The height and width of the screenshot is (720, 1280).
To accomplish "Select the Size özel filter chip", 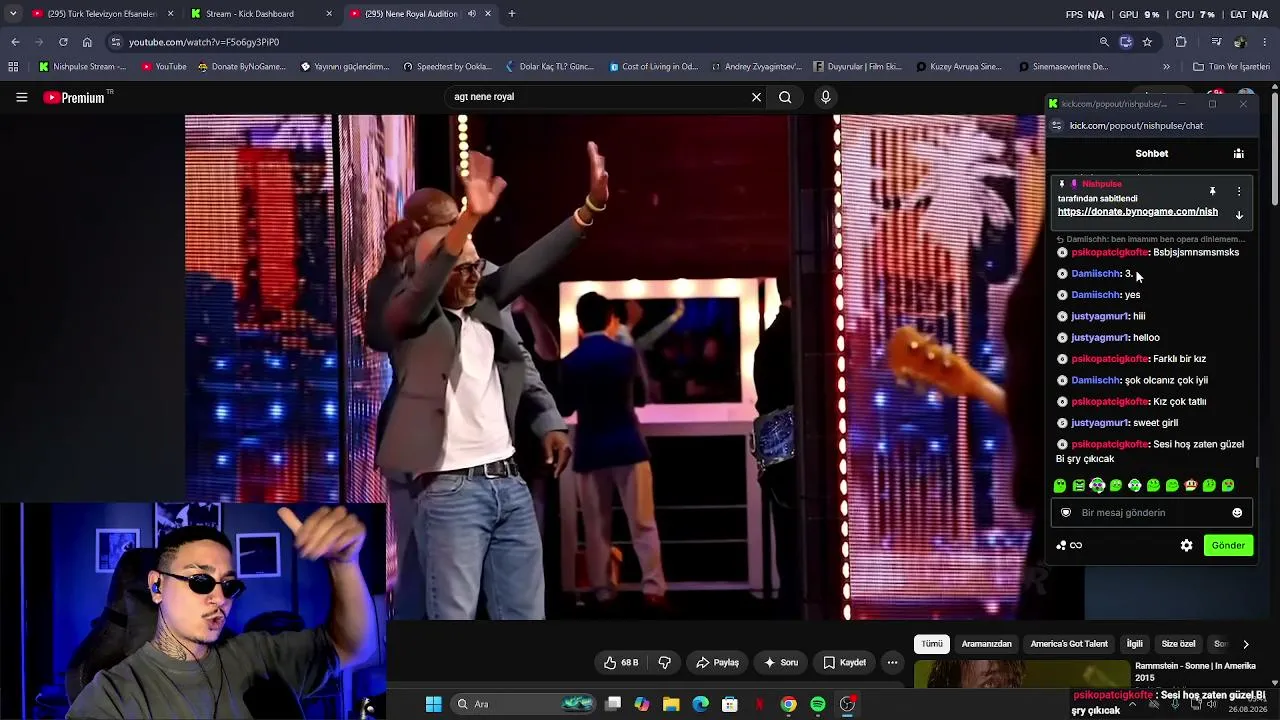I will [x=1178, y=644].
